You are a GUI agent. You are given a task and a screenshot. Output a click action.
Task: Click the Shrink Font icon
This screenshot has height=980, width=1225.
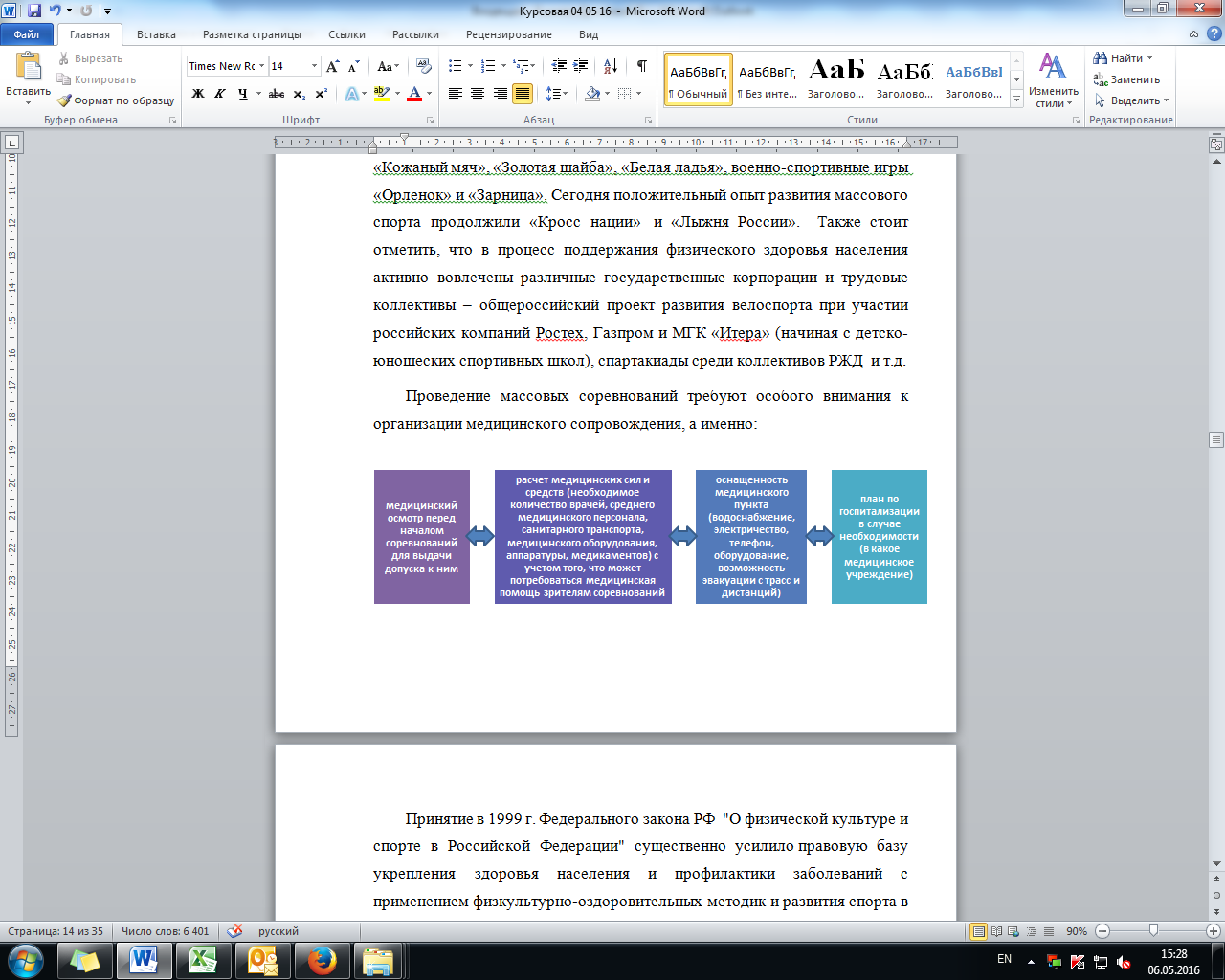coord(353,66)
